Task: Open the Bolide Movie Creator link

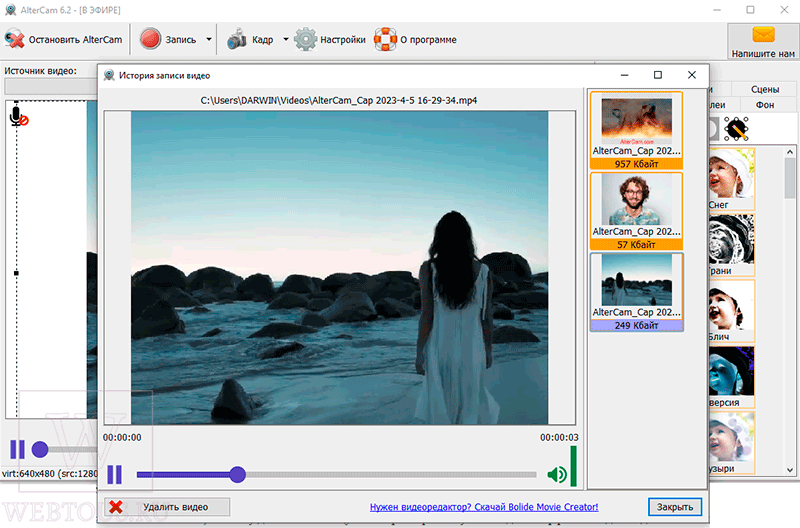Action: 484,507
